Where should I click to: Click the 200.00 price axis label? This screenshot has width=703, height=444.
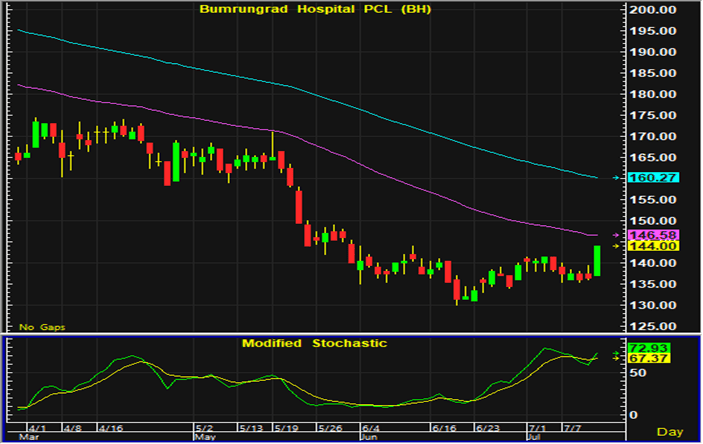pos(651,9)
